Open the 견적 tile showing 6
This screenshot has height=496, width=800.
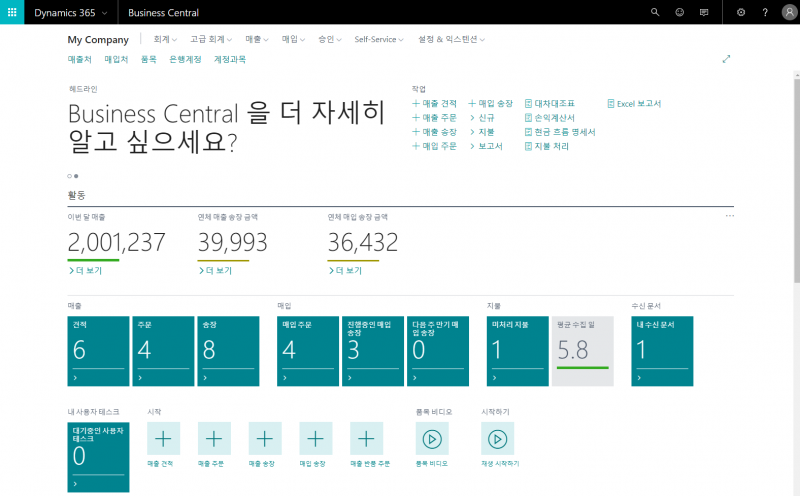click(98, 351)
